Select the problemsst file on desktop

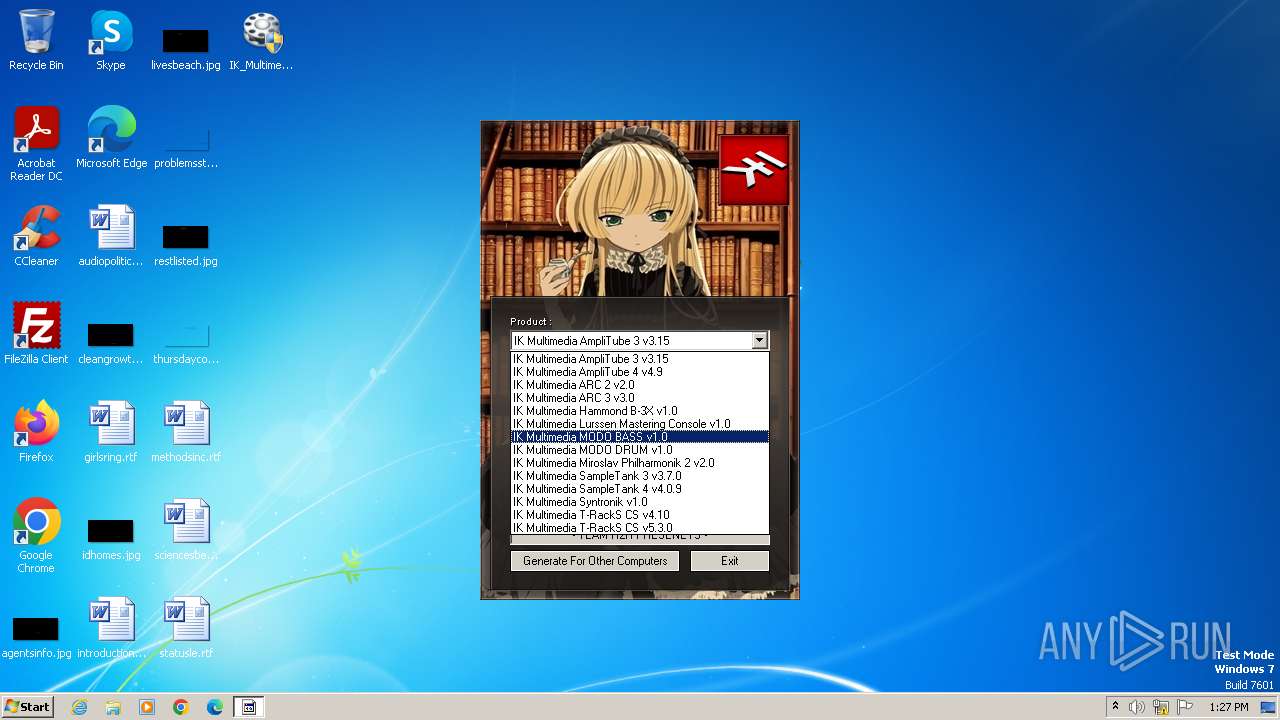(x=186, y=145)
